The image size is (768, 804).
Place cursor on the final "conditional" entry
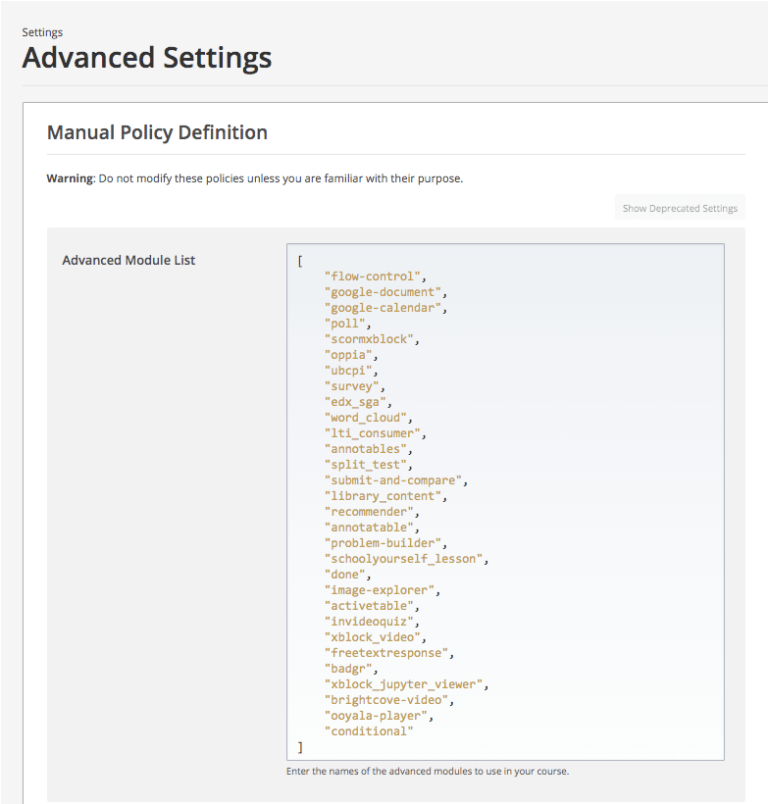(x=369, y=731)
